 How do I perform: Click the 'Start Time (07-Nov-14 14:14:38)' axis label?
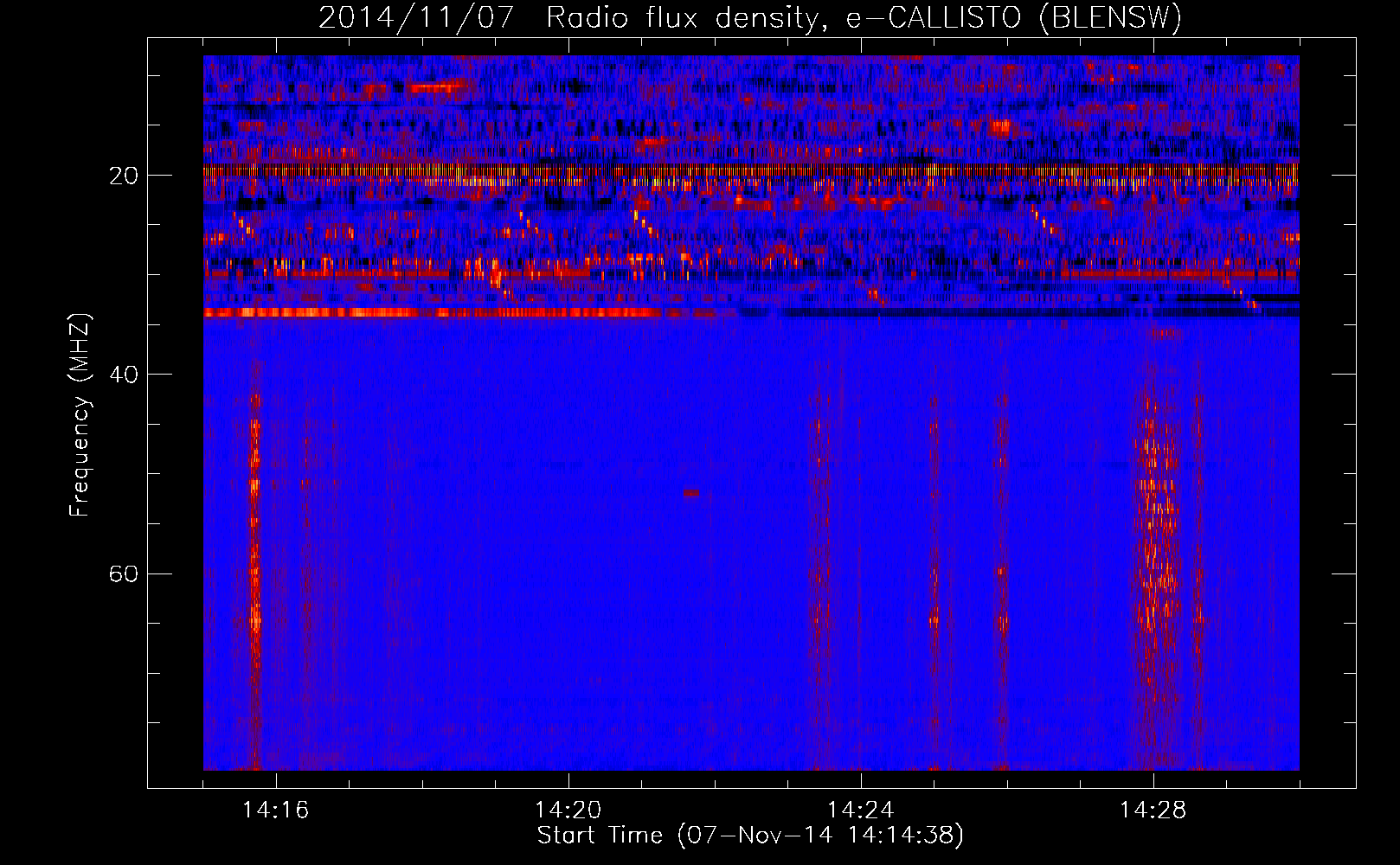click(x=750, y=836)
